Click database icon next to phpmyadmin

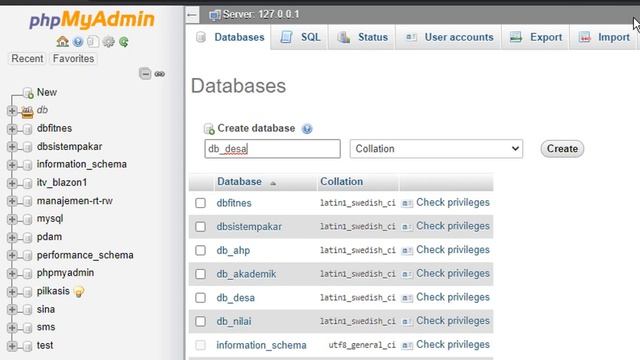click(27, 273)
